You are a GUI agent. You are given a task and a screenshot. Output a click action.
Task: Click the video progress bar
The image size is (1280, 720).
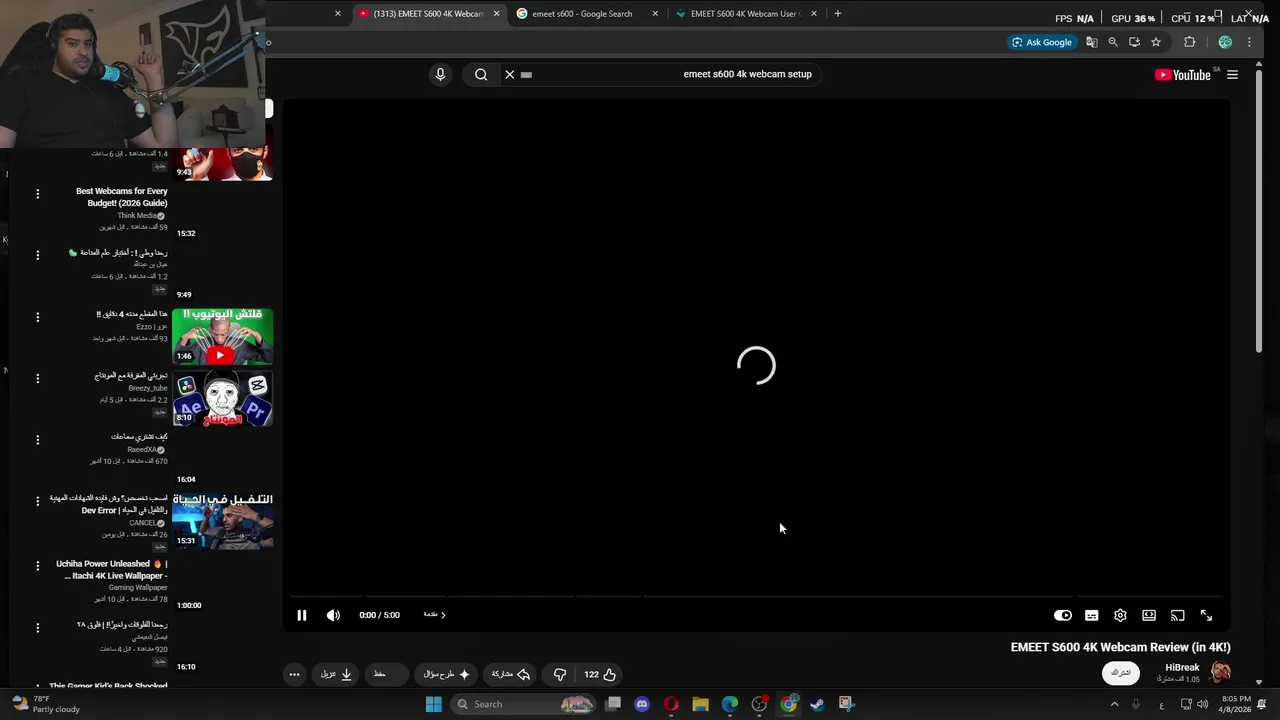point(756,596)
